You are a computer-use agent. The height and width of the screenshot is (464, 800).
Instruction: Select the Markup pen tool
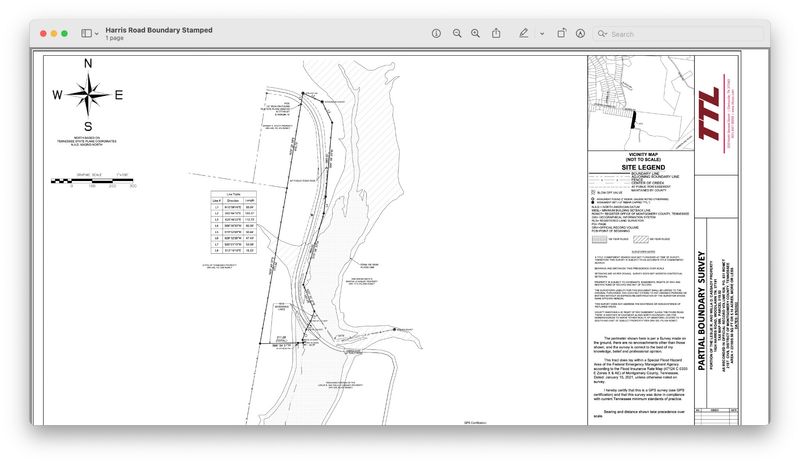tap(523, 33)
